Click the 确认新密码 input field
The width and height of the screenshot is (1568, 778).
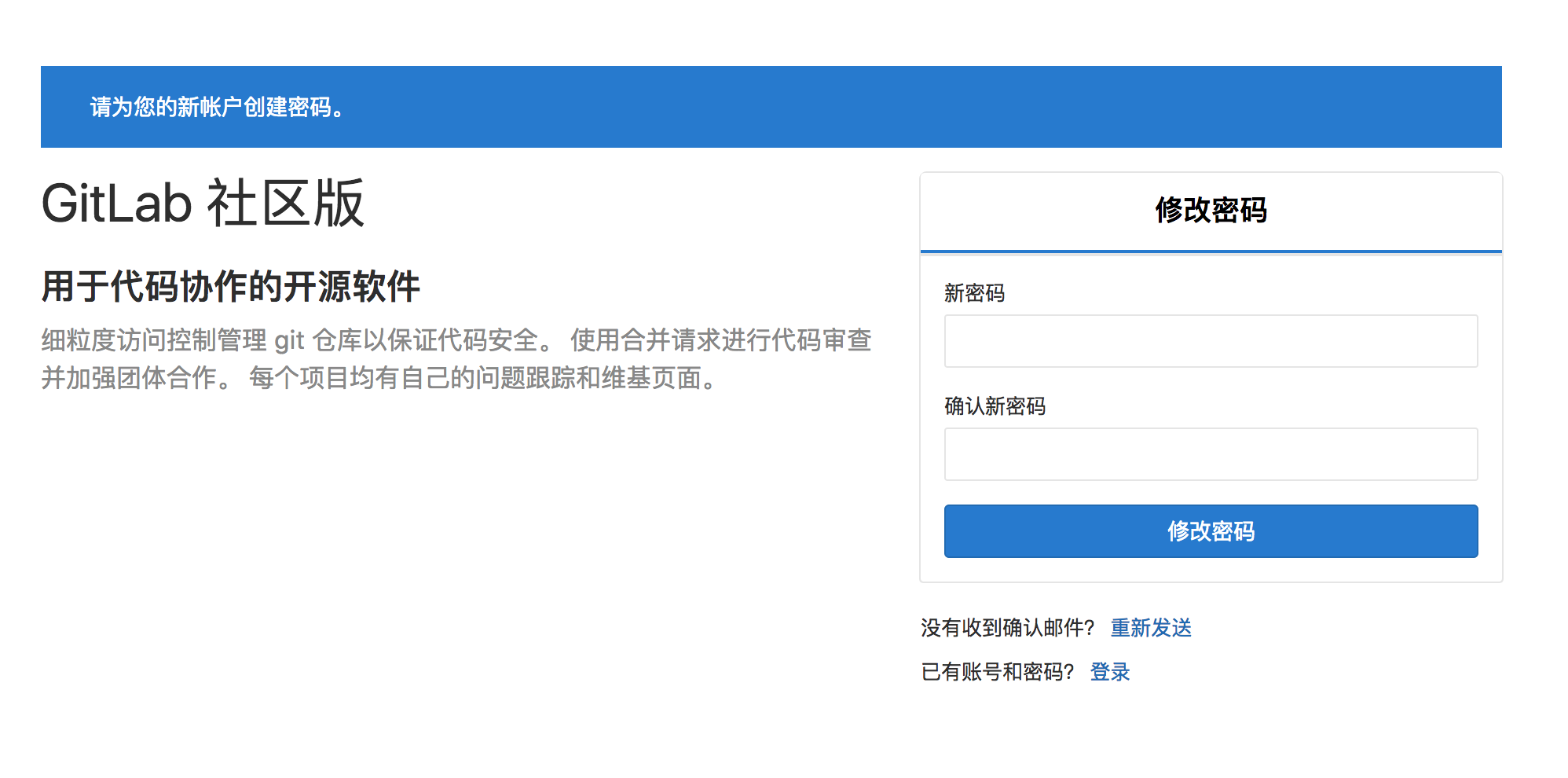tap(1211, 454)
